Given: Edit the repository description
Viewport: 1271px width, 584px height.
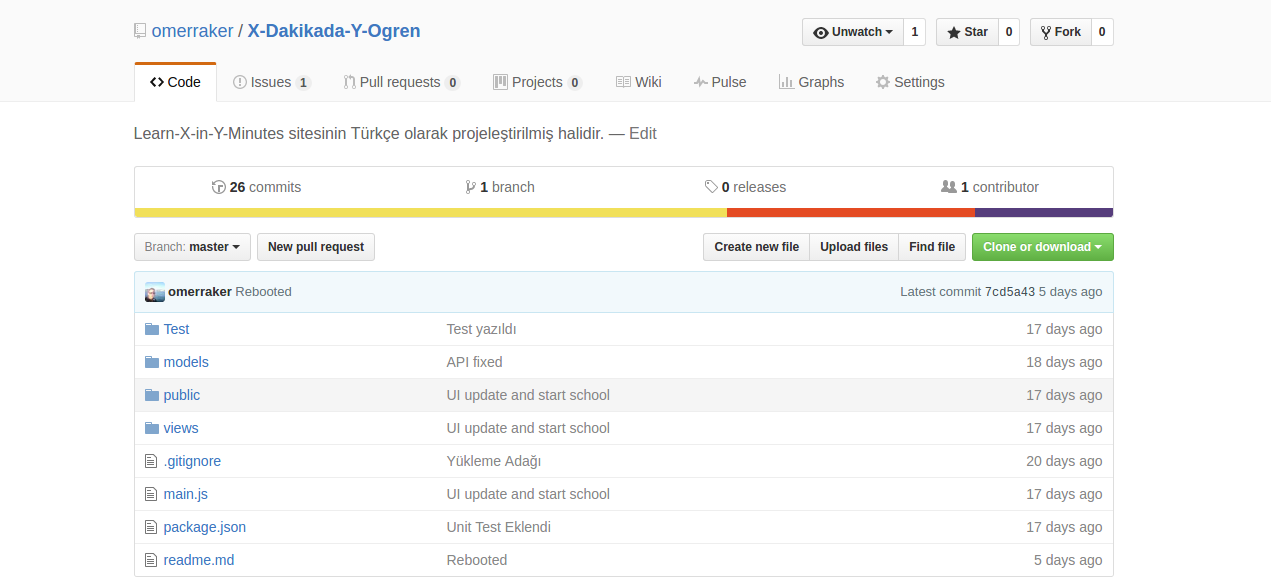Looking at the screenshot, I should click(642, 133).
